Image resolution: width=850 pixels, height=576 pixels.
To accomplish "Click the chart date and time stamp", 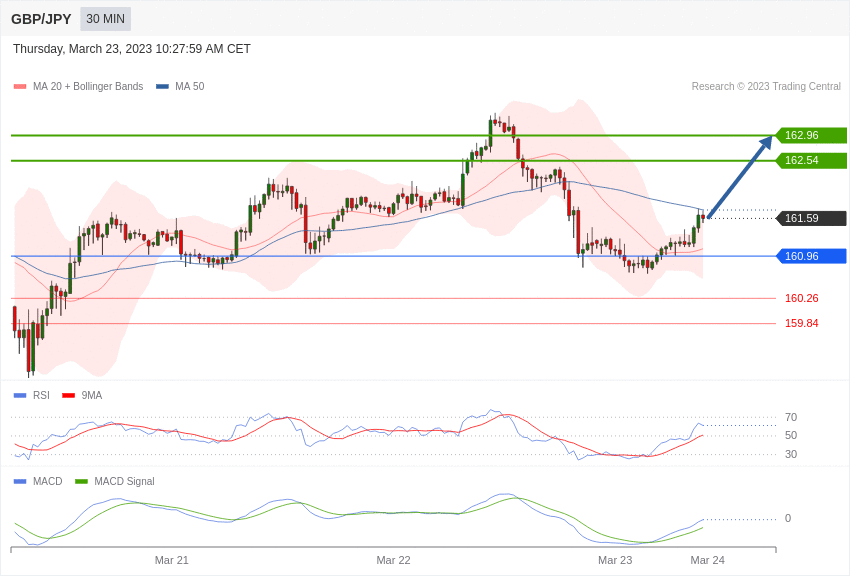I will pyautogui.click(x=132, y=49).
